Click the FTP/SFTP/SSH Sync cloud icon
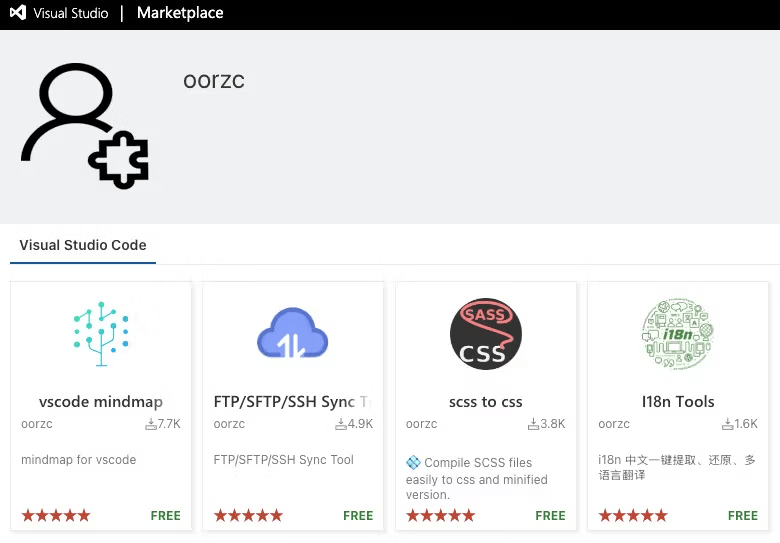Screen dimensions: 780x543 (x=293, y=334)
